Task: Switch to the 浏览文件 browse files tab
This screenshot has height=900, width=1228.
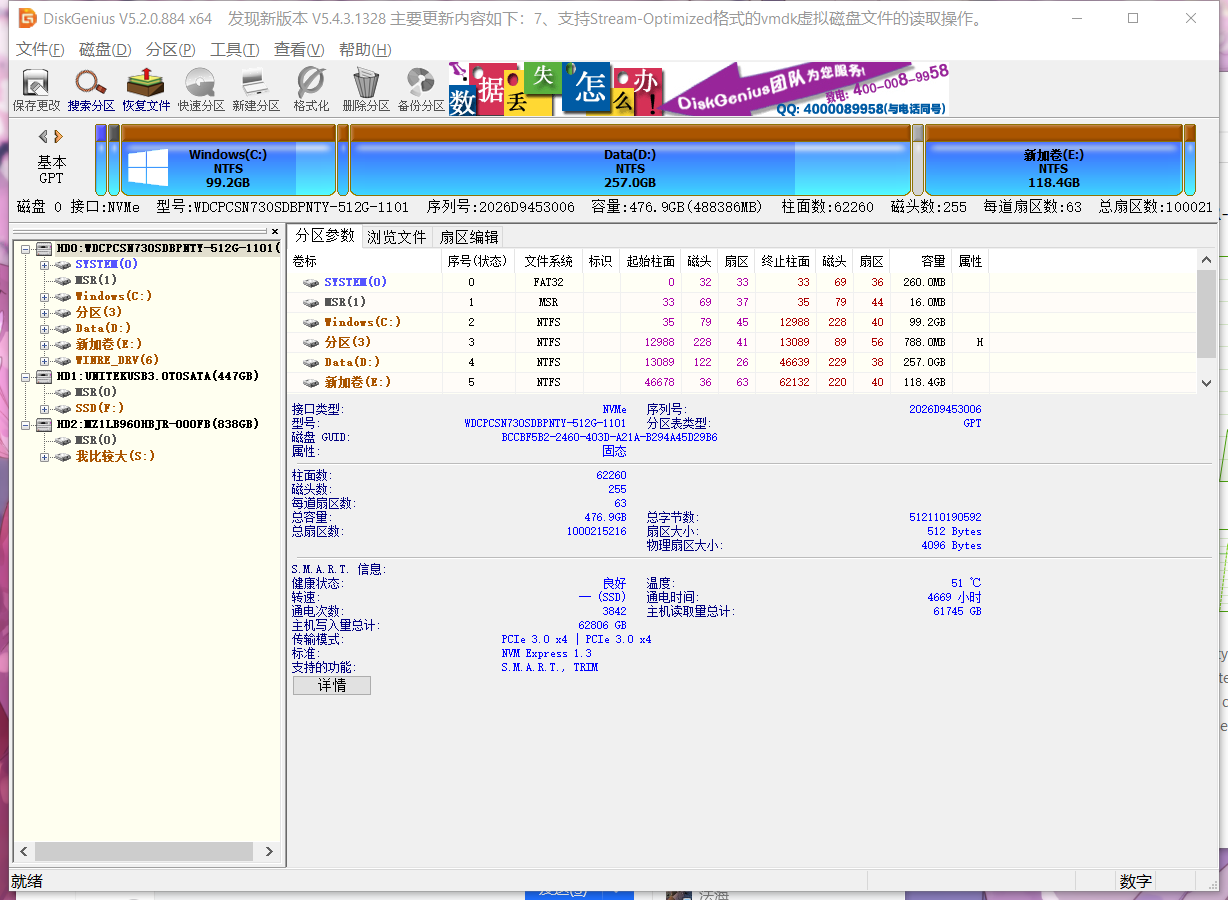Action: [397, 237]
